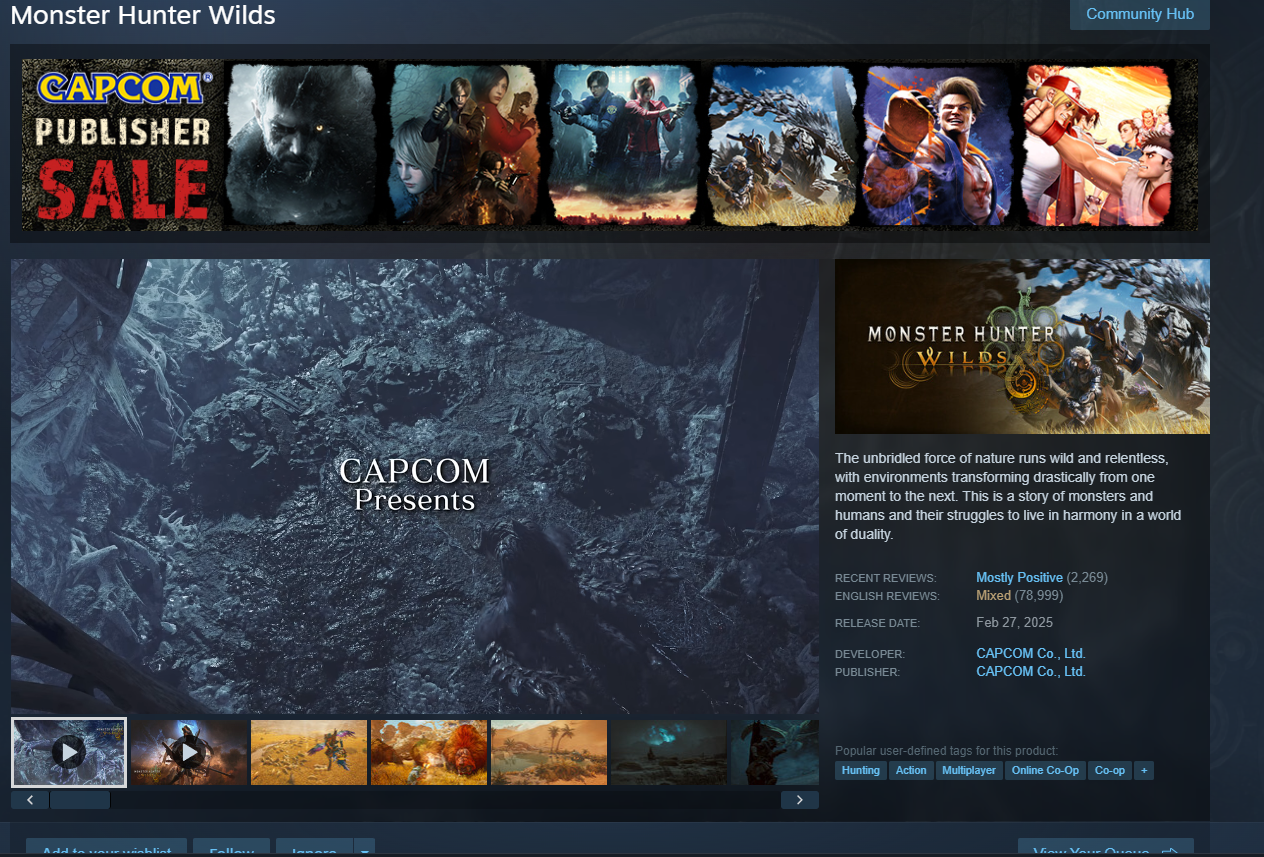Open the publisher CAPCOM Co., Ltd. link

coord(1031,672)
